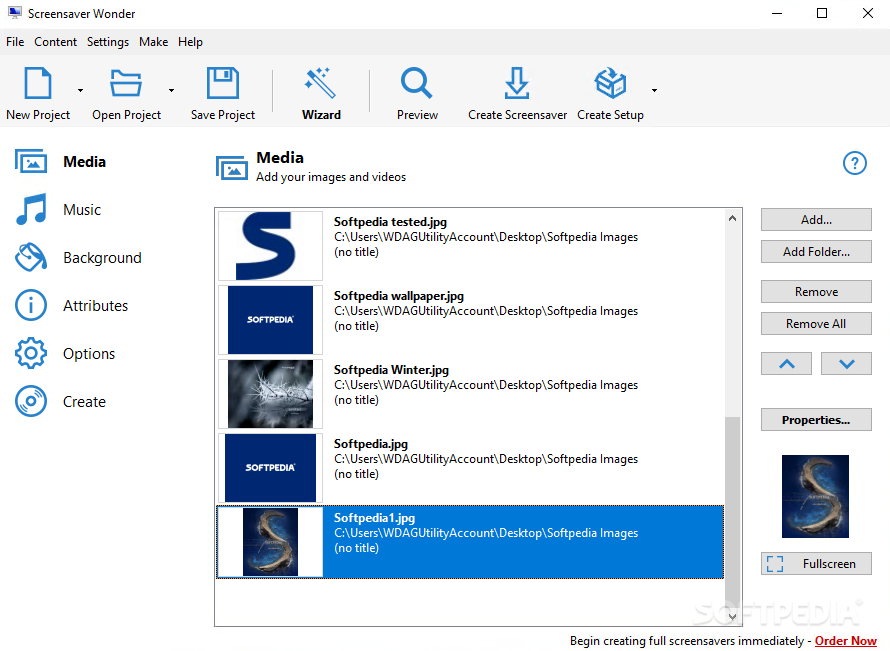The height and width of the screenshot is (651, 890).
Task: Move selected item down with arrow button
Action: (846, 364)
